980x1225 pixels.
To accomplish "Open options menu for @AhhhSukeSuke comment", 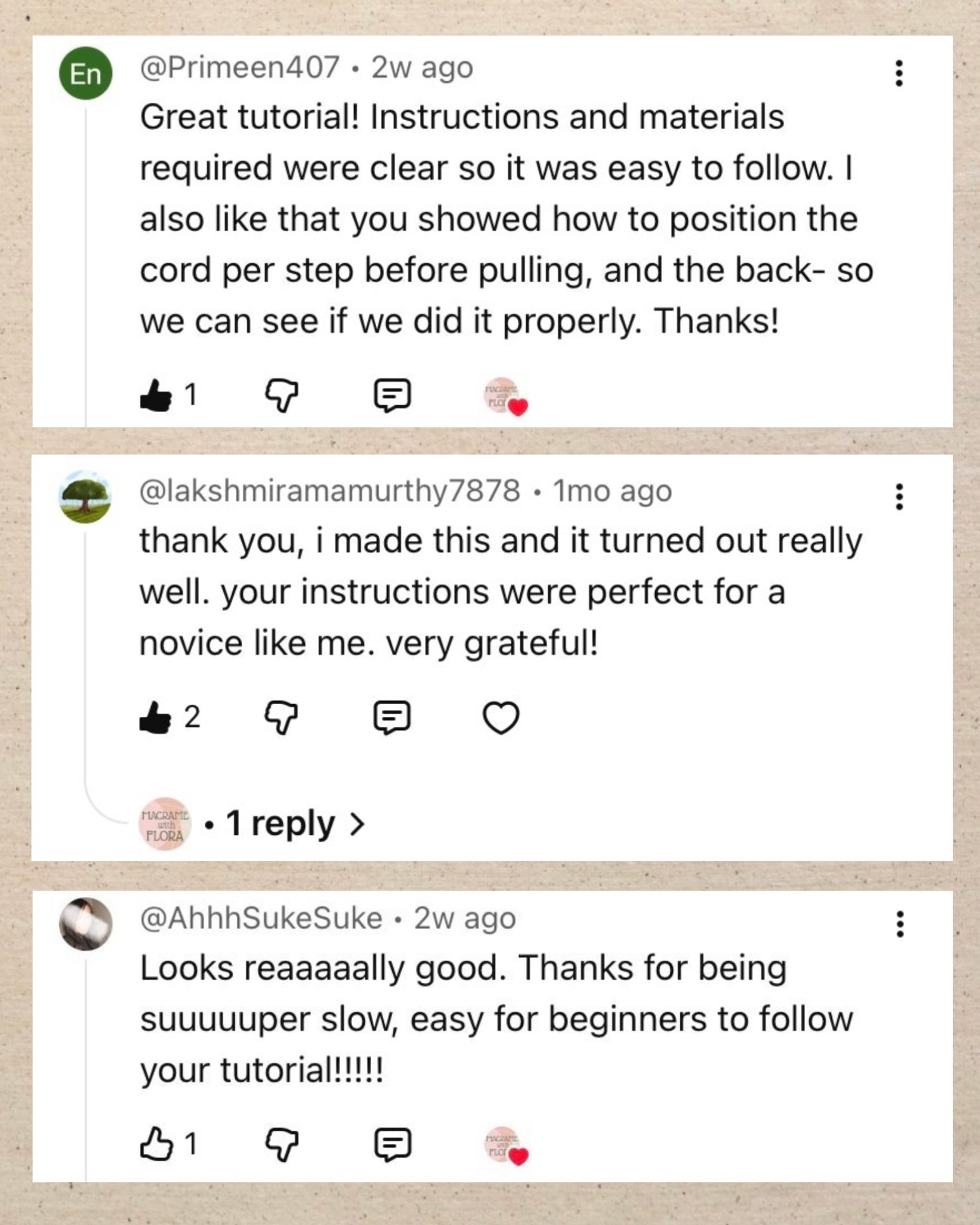I will pyautogui.click(x=898, y=924).
